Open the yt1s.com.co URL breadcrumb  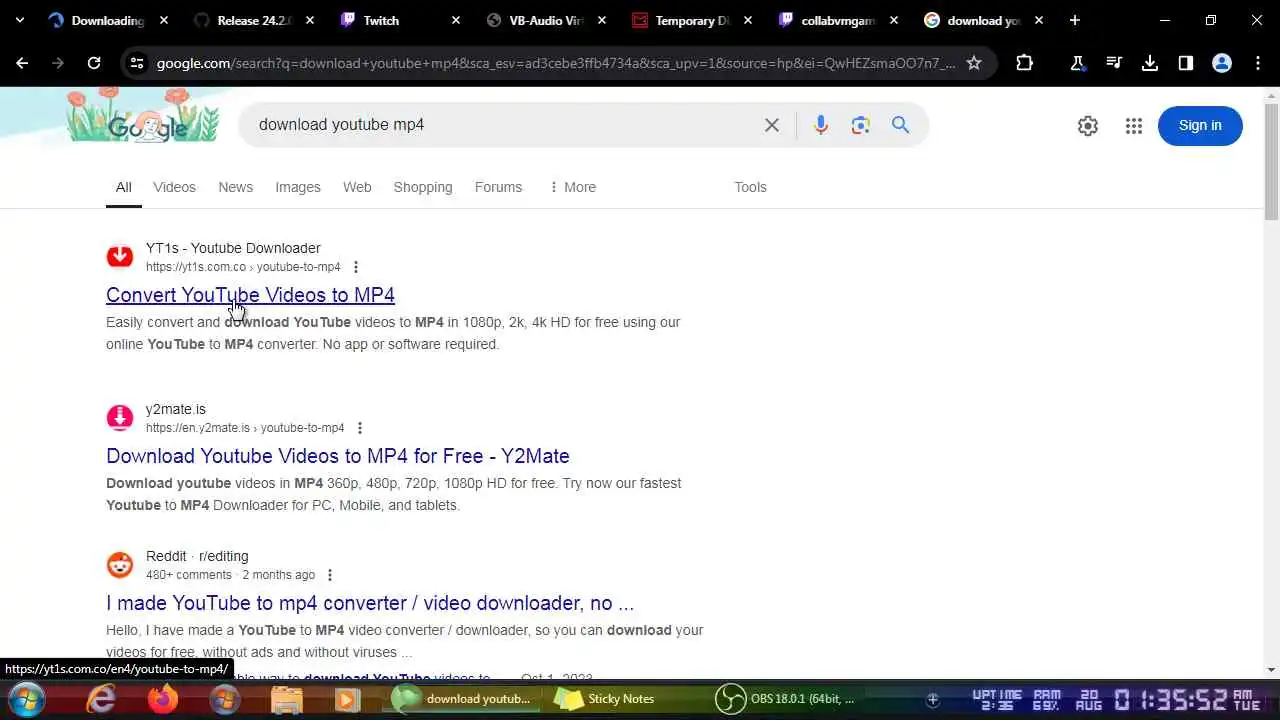pos(243,267)
